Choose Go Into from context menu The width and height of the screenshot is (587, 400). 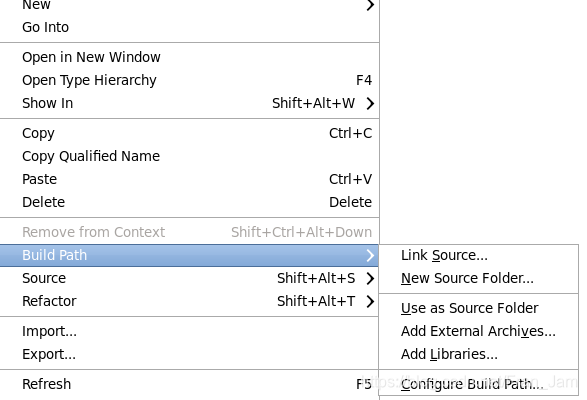pos(189,27)
